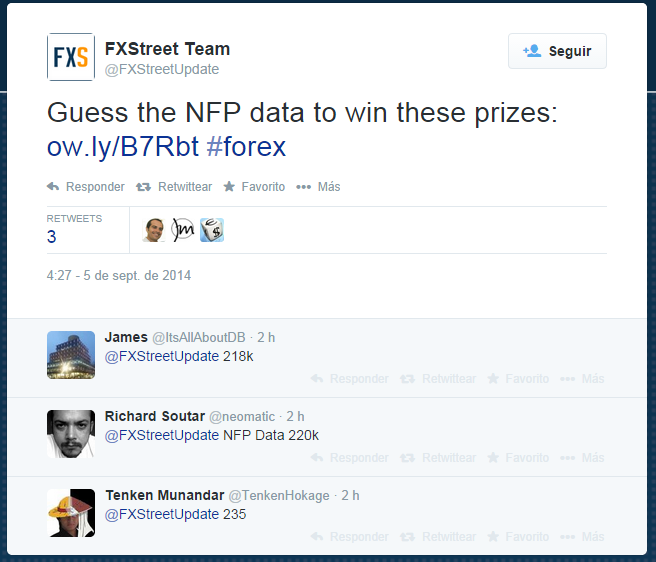Image resolution: width=656 pixels, height=562 pixels.
Task: Click the FXStreet Team profile logo
Action: [x=71, y=57]
